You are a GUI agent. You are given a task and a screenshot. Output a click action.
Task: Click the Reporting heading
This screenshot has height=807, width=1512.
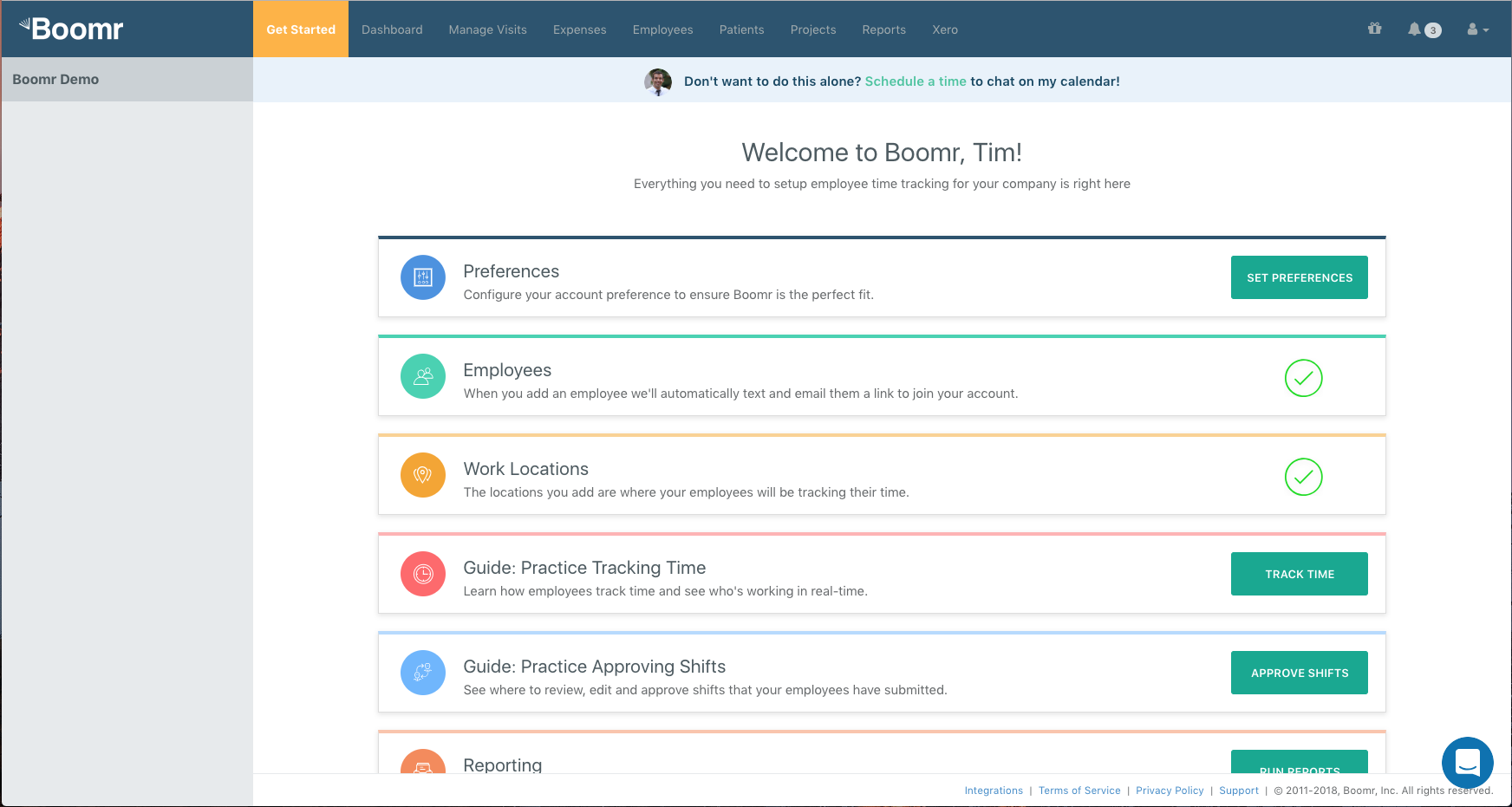pos(503,765)
